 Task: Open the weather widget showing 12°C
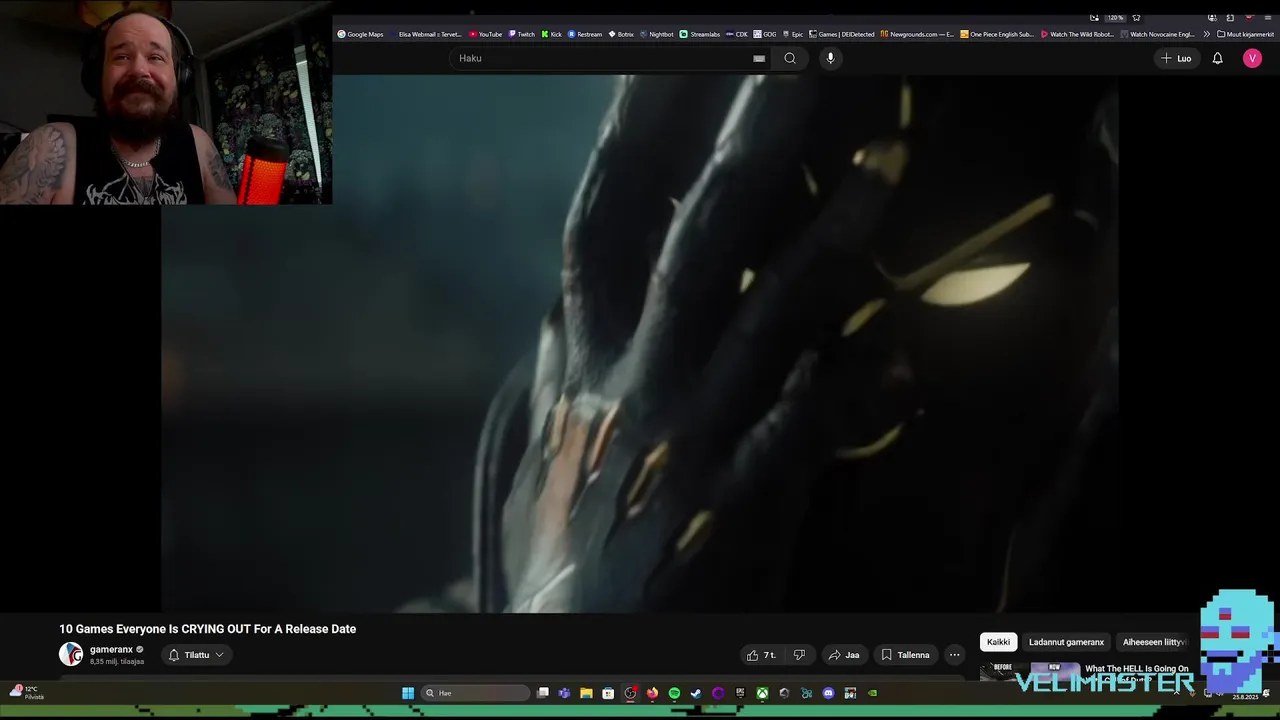pyautogui.click(x=27, y=692)
